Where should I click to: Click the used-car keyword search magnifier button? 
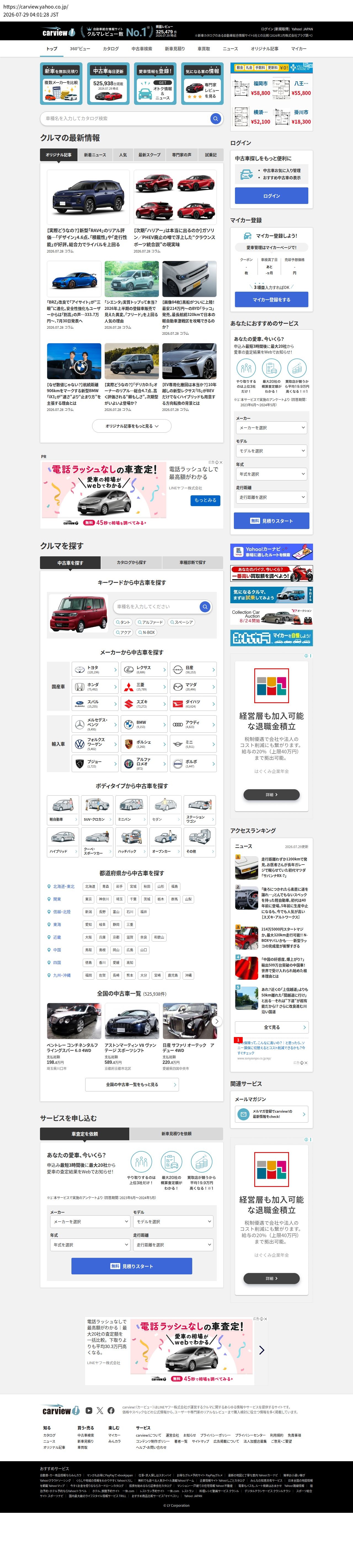point(205,606)
